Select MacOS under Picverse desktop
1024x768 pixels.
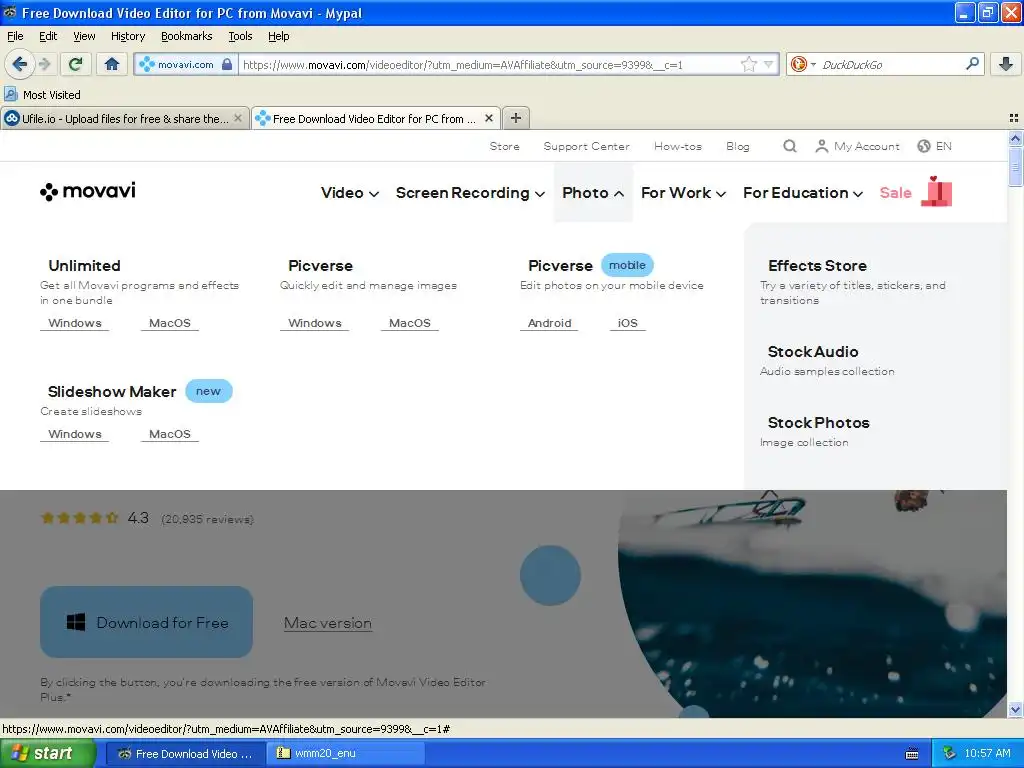pyautogui.click(x=409, y=323)
